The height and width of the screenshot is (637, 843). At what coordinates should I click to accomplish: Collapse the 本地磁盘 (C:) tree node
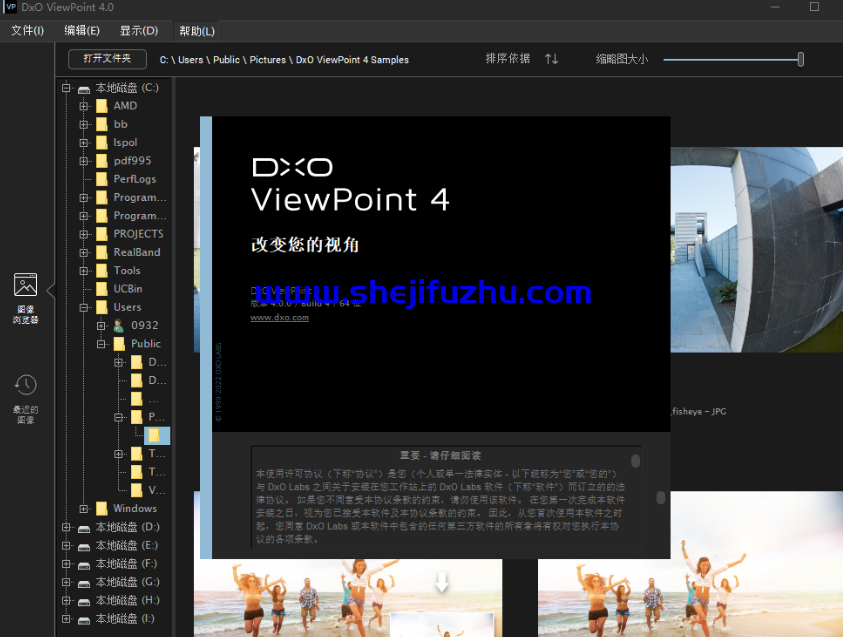66,88
